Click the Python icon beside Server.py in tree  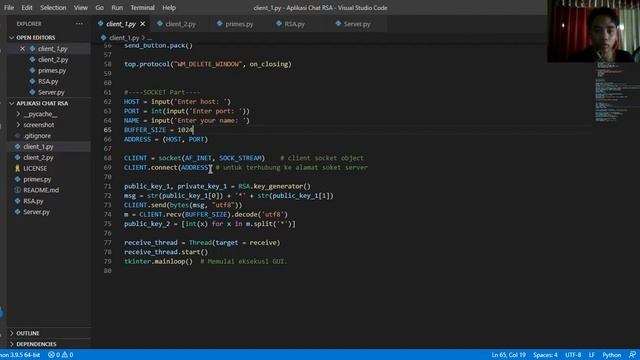coord(18,212)
